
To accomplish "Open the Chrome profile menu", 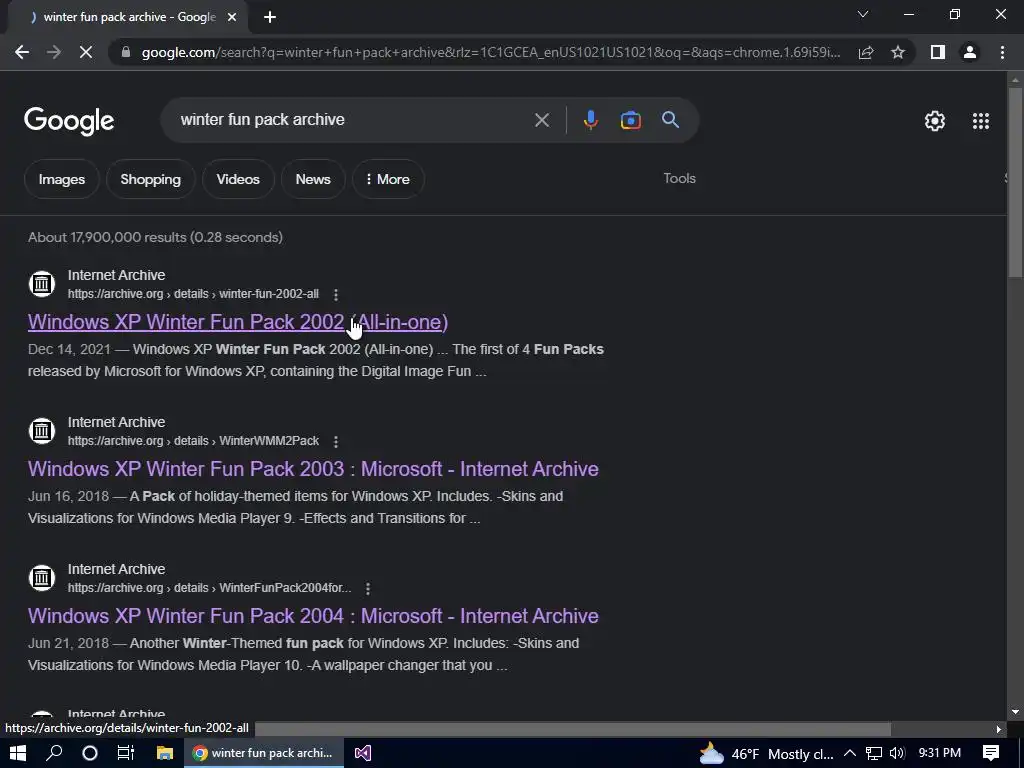I will pos(970,52).
